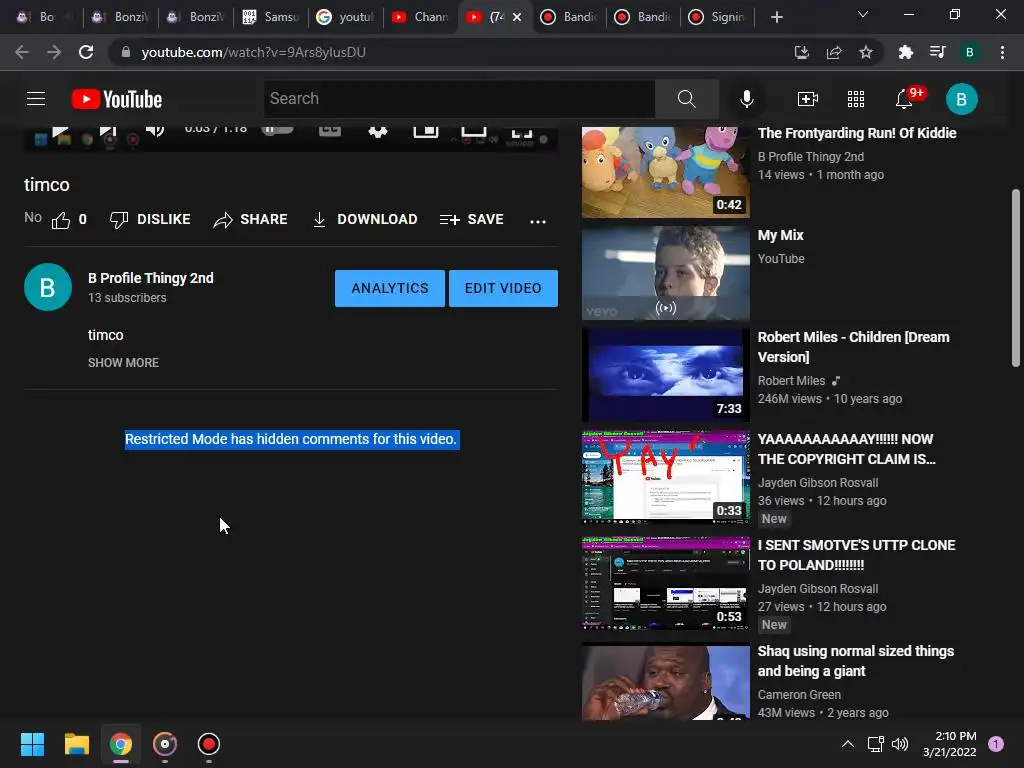Close the active YouTube tab
The image size is (1024, 768).
pos(517,17)
